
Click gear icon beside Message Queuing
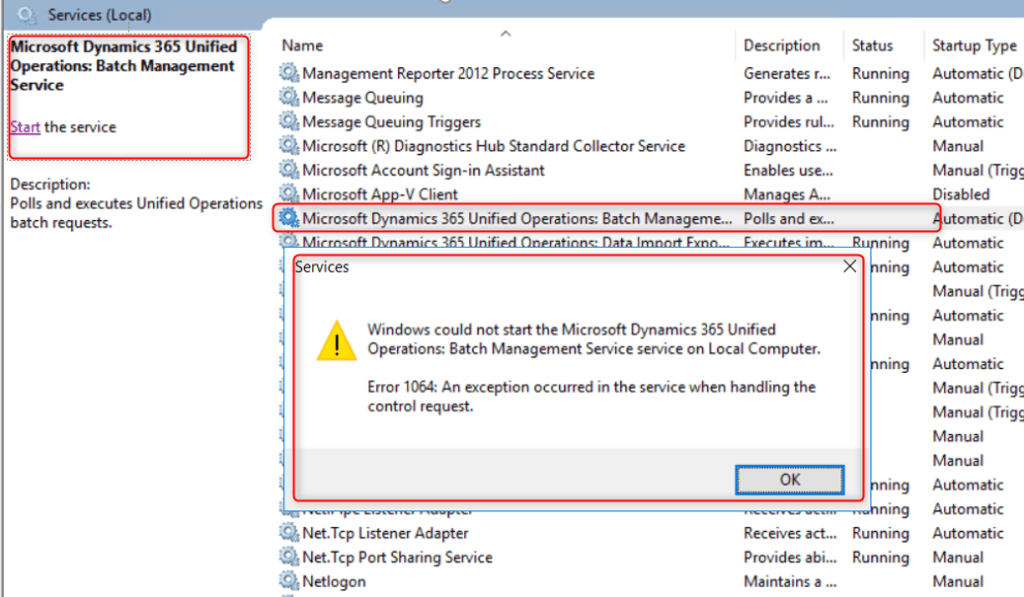click(x=289, y=97)
